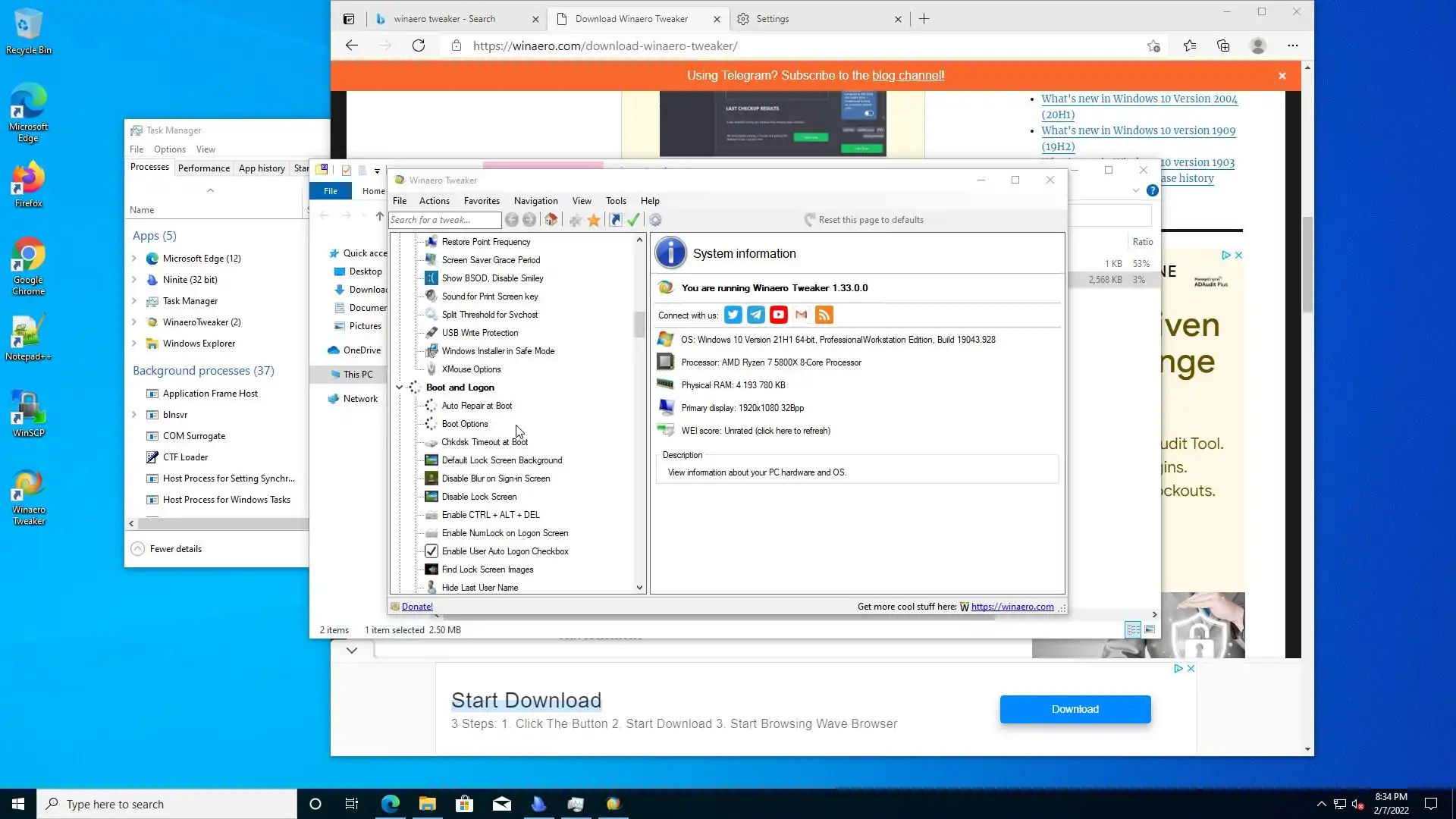Click Reset this page to defaults
Image resolution: width=1456 pixels, height=819 pixels.
(x=870, y=220)
